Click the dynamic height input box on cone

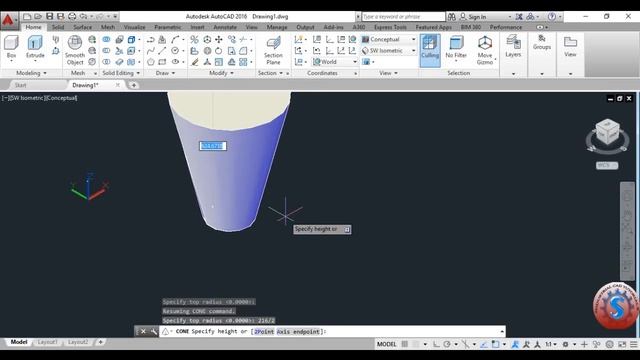click(x=213, y=146)
